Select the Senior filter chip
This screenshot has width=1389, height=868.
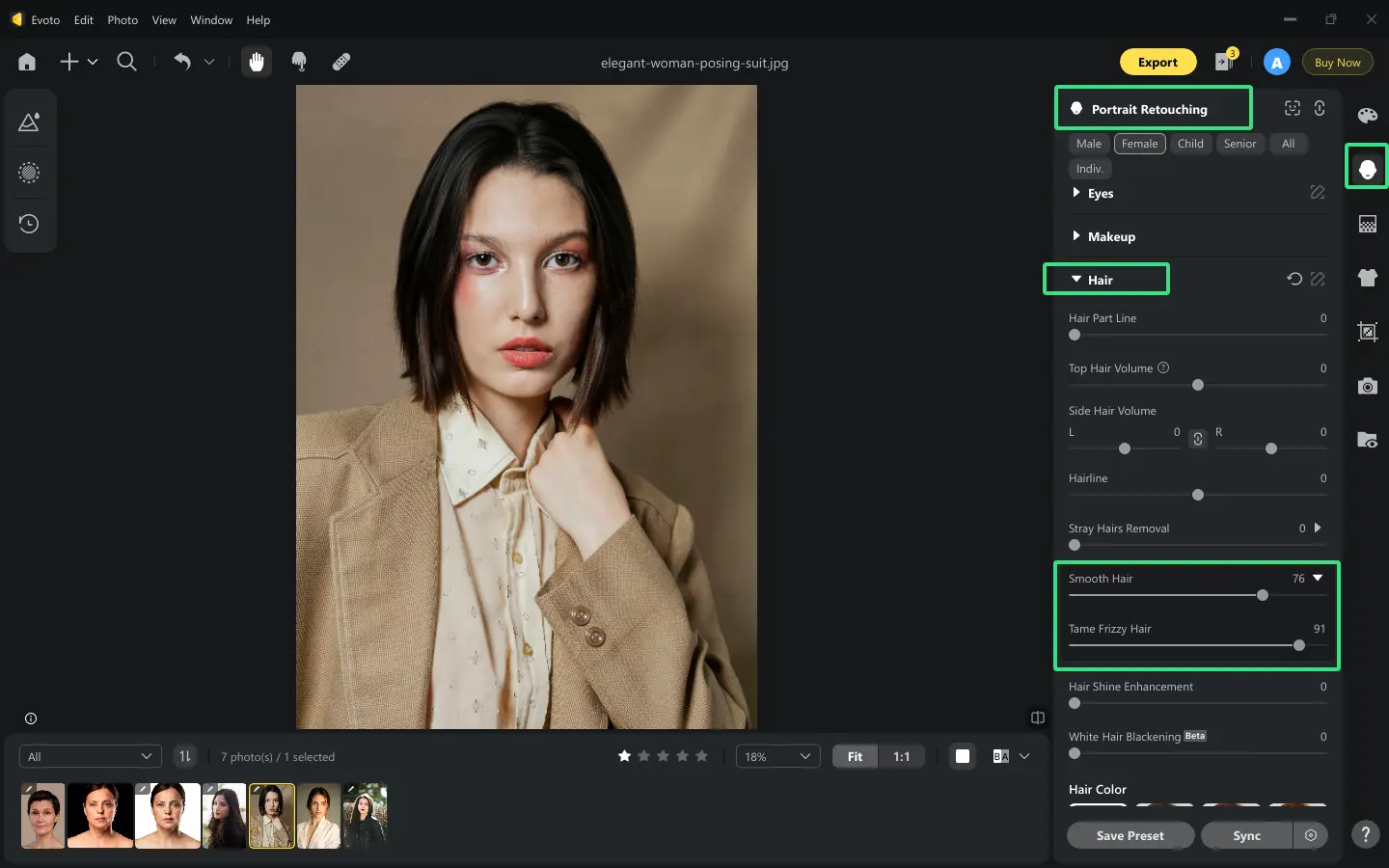click(1239, 144)
